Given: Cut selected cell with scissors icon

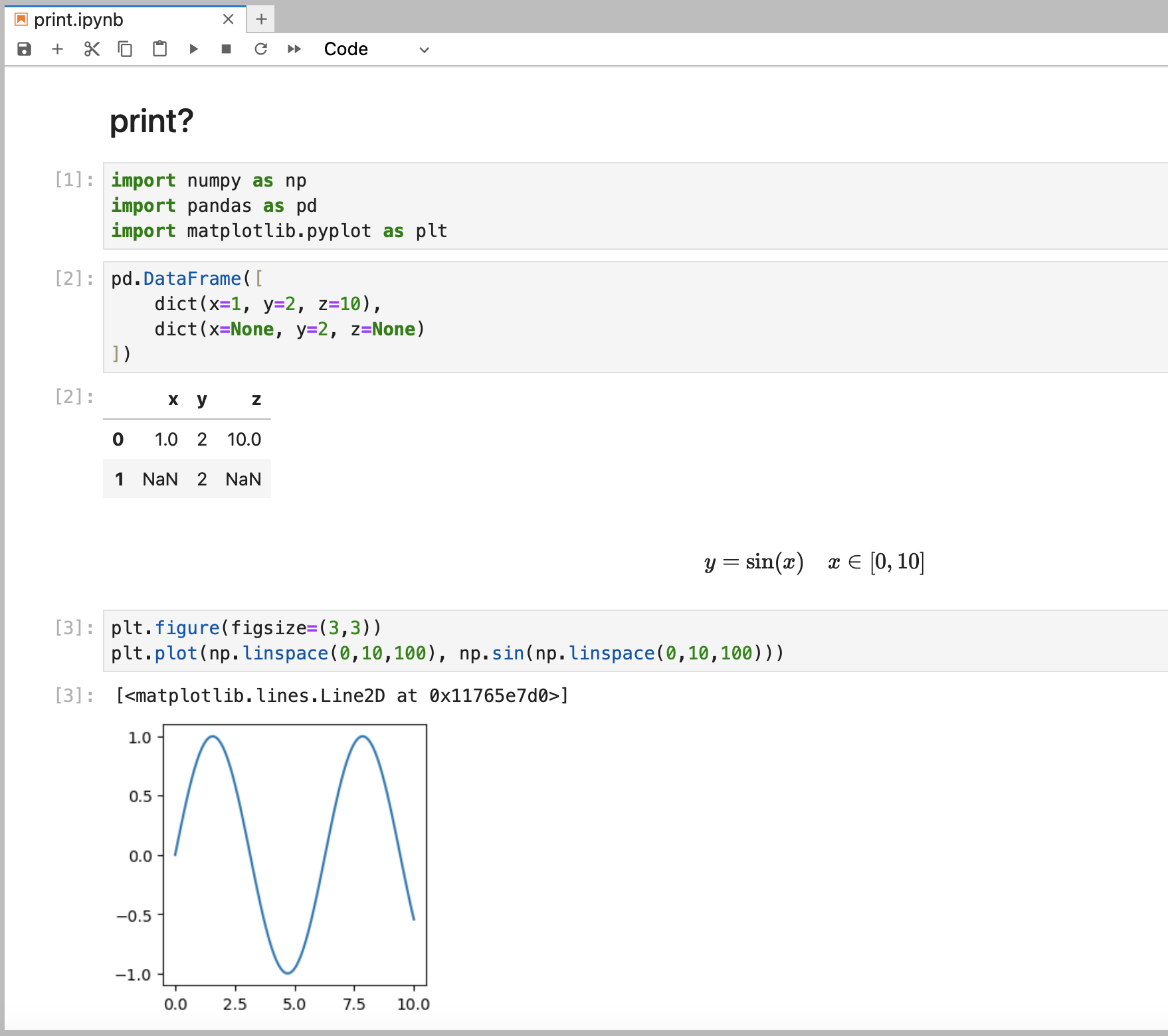Looking at the screenshot, I should click(92, 49).
